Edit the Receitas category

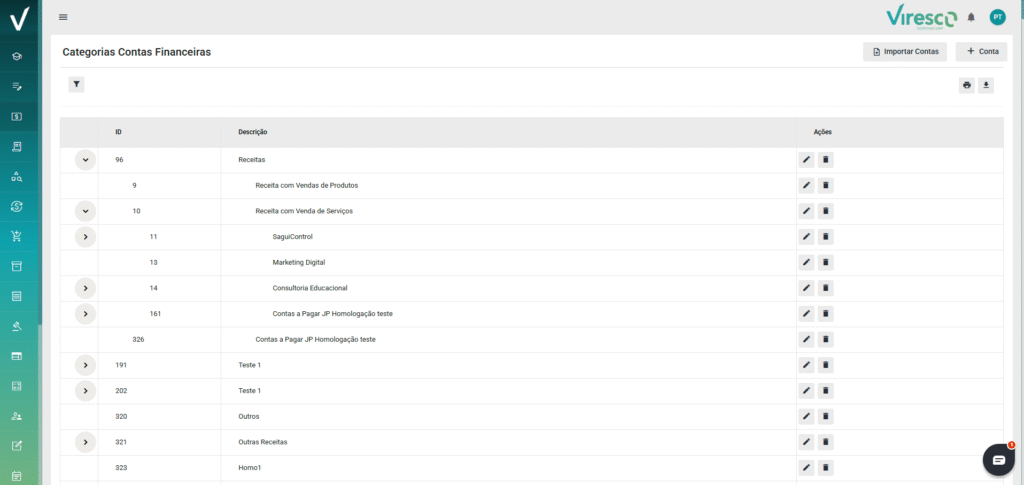(806, 159)
